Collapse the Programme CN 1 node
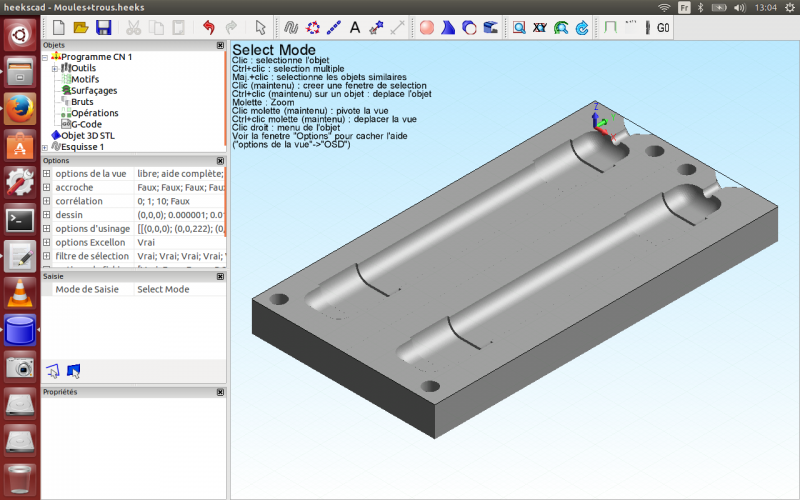The height and width of the screenshot is (500, 800). coord(45,57)
